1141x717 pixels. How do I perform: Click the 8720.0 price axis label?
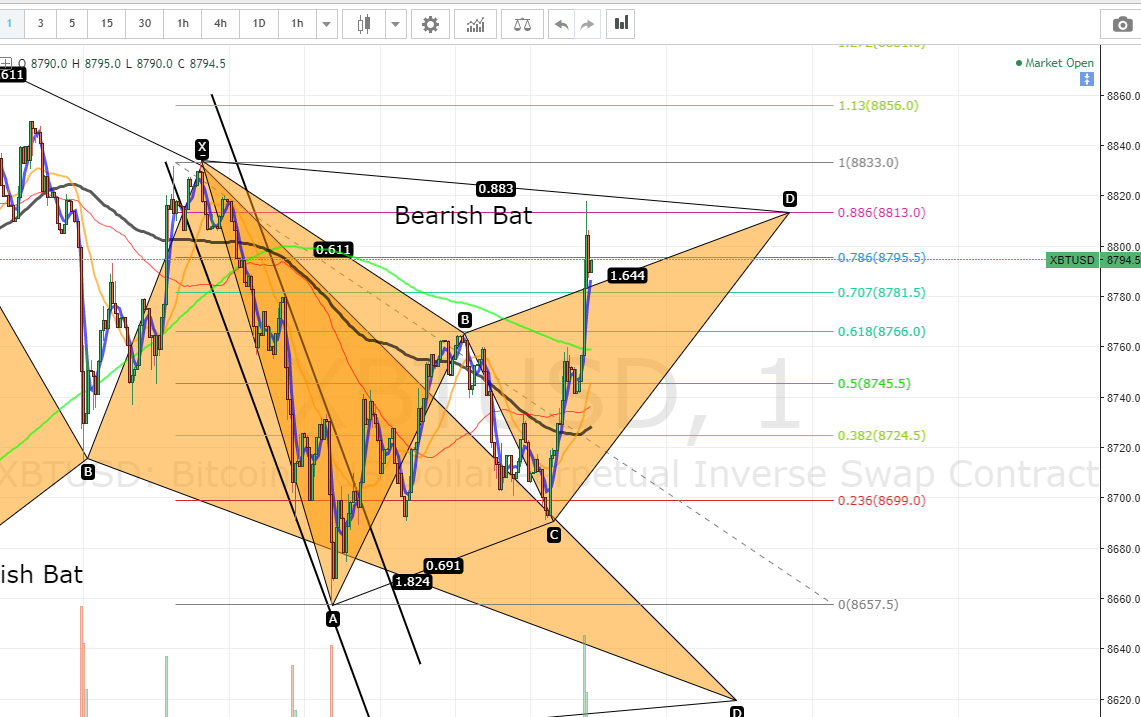(1123, 448)
